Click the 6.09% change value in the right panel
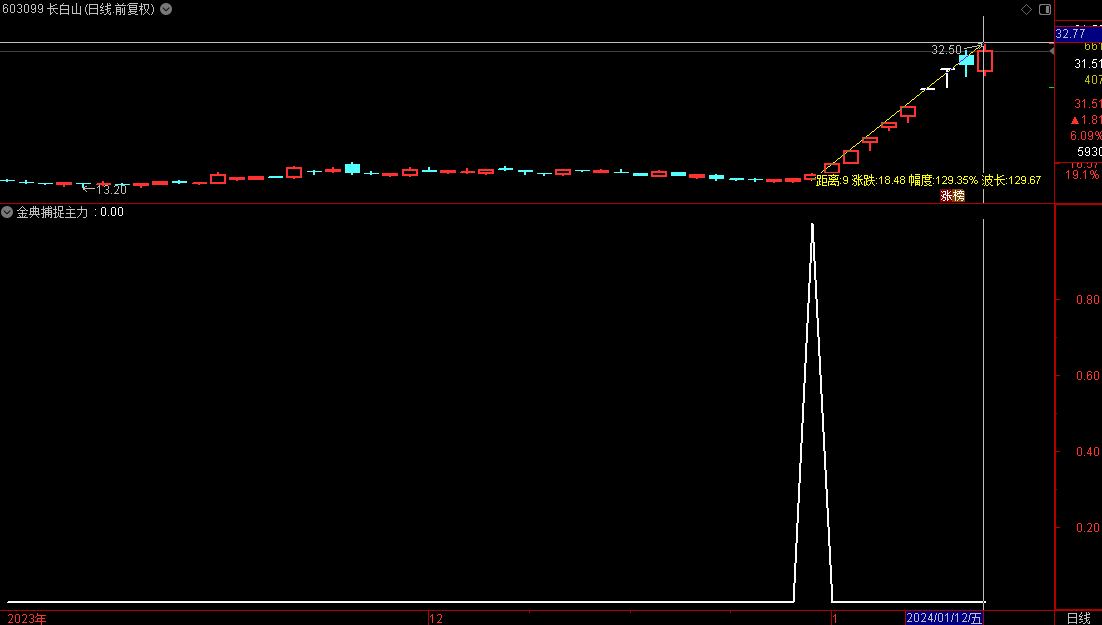Image resolution: width=1102 pixels, height=625 pixels. point(1086,136)
